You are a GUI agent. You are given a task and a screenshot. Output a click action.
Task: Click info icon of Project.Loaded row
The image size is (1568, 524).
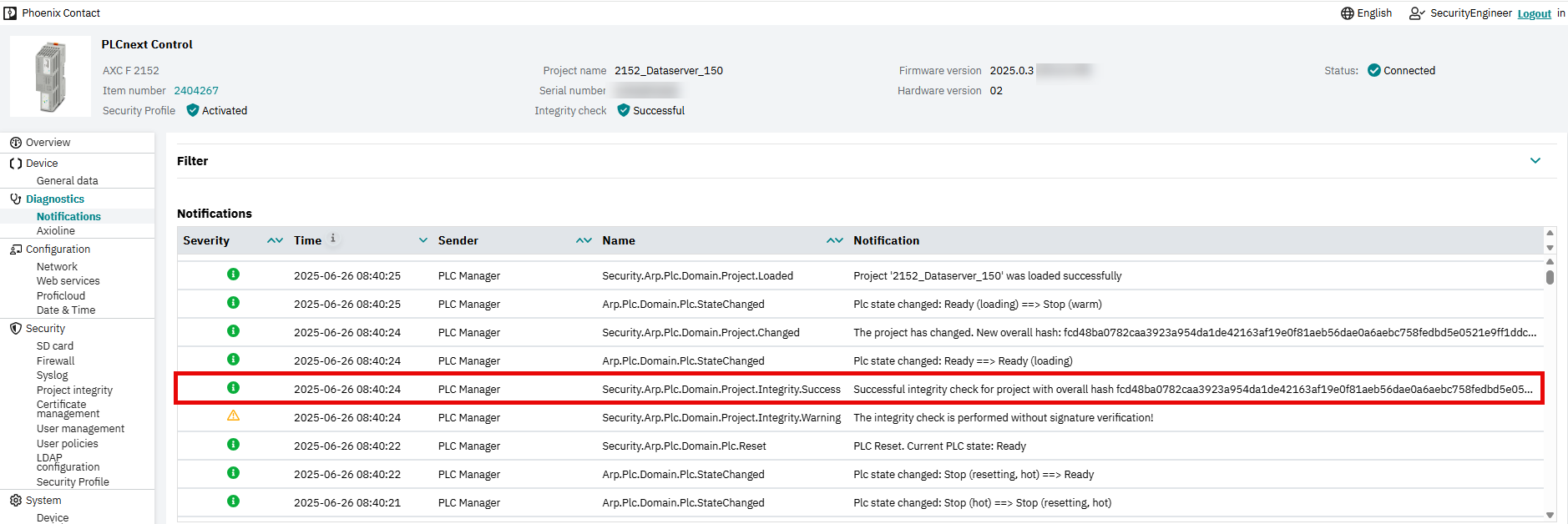[234, 275]
